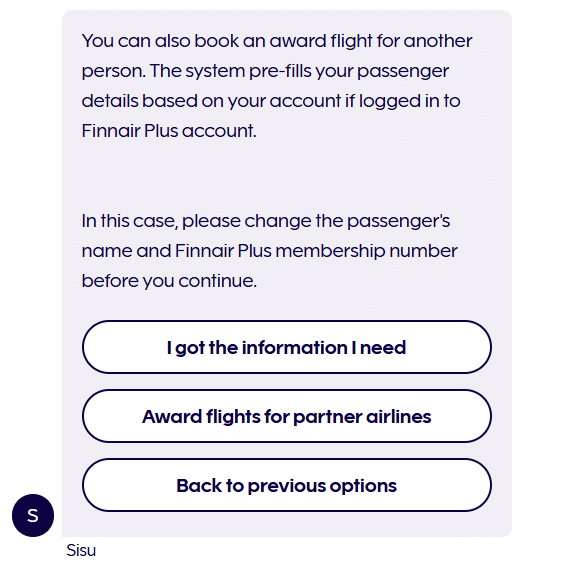This screenshot has height=578, width=580.
Task: Click the line starting "In this case, please change"
Action: [266, 221]
